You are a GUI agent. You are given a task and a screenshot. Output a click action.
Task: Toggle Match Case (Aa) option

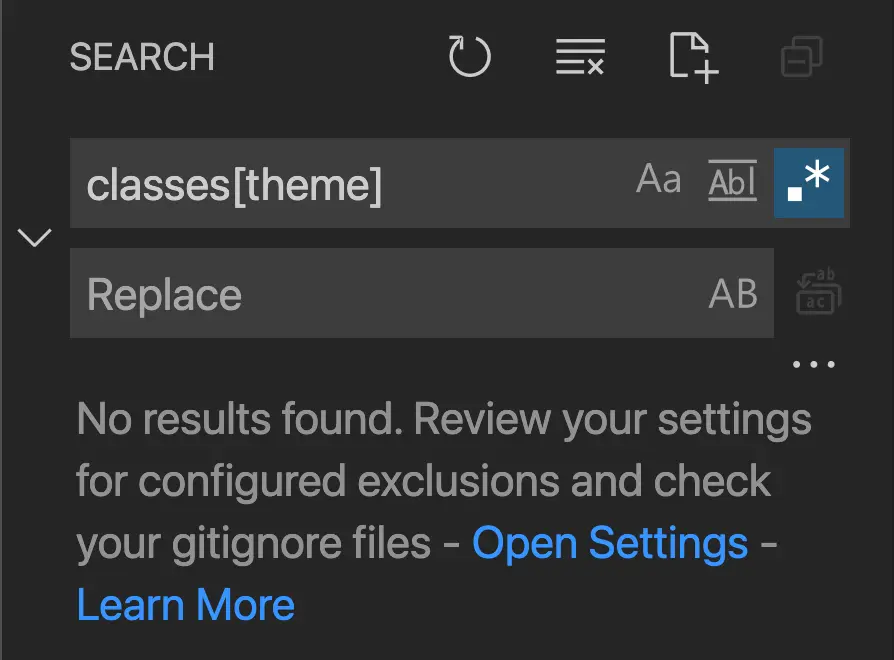coord(659,180)
